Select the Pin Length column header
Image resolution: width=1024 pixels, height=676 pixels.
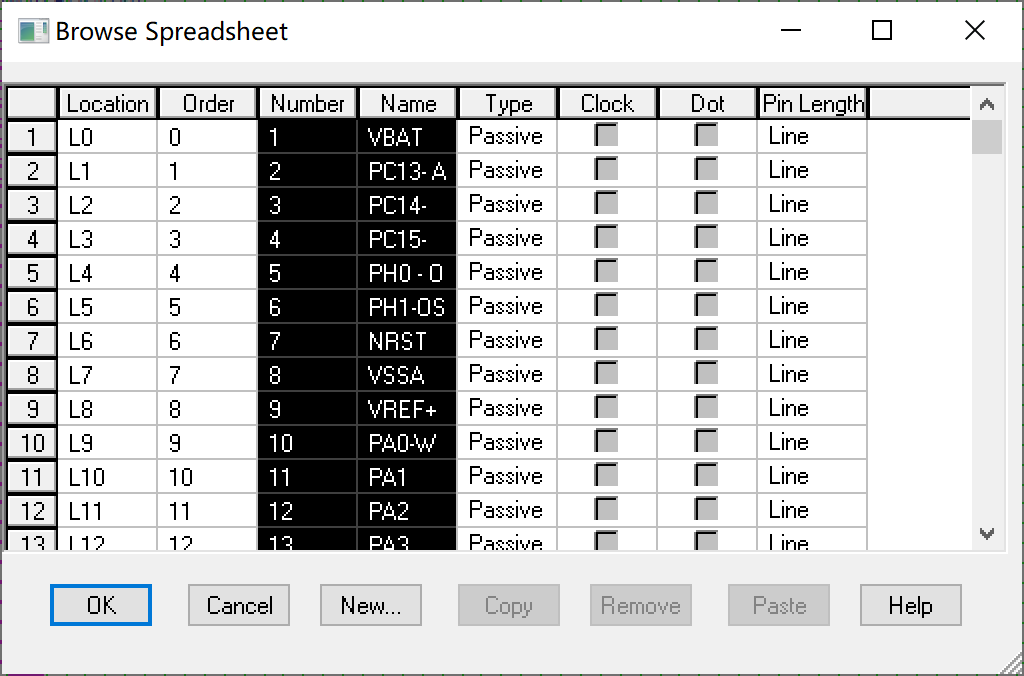tap(812, 103)
